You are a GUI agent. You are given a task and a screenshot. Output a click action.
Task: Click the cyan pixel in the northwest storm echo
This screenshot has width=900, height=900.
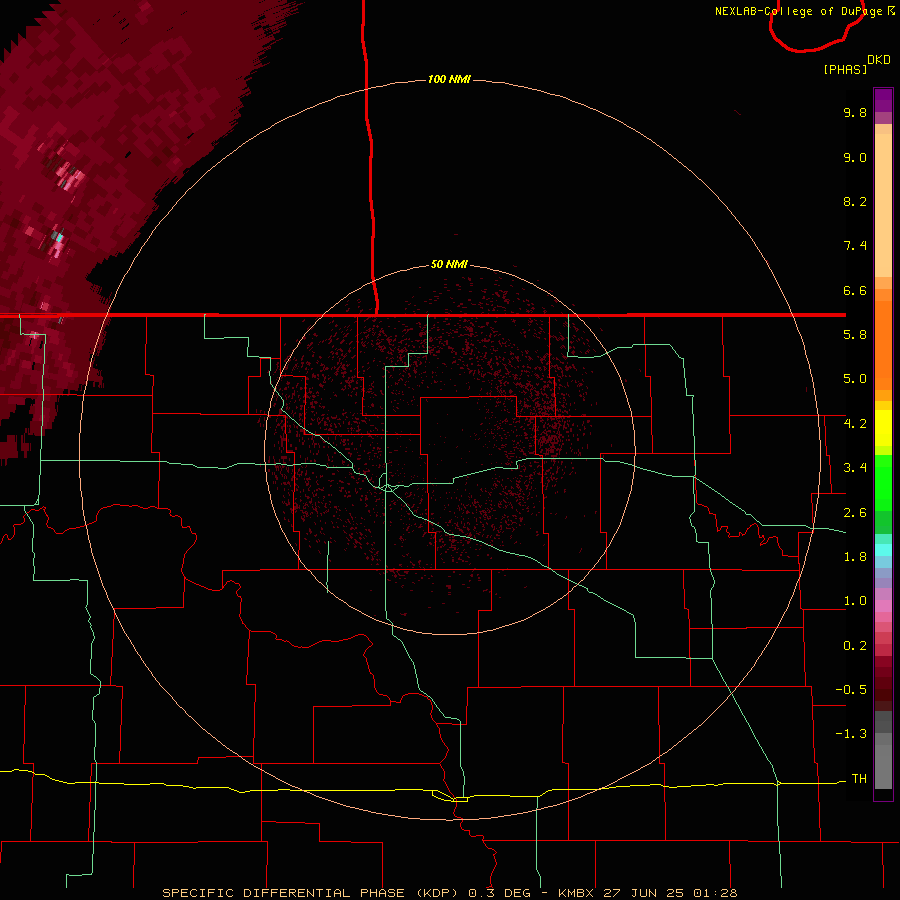tap(59, 236)
